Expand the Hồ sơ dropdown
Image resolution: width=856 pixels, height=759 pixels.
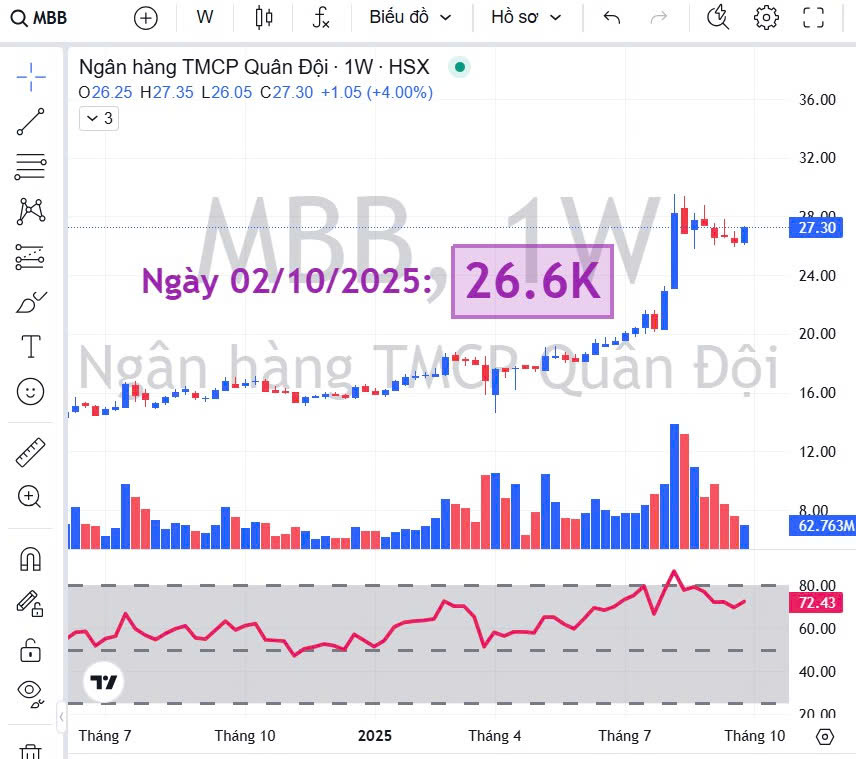click(526, 17)
